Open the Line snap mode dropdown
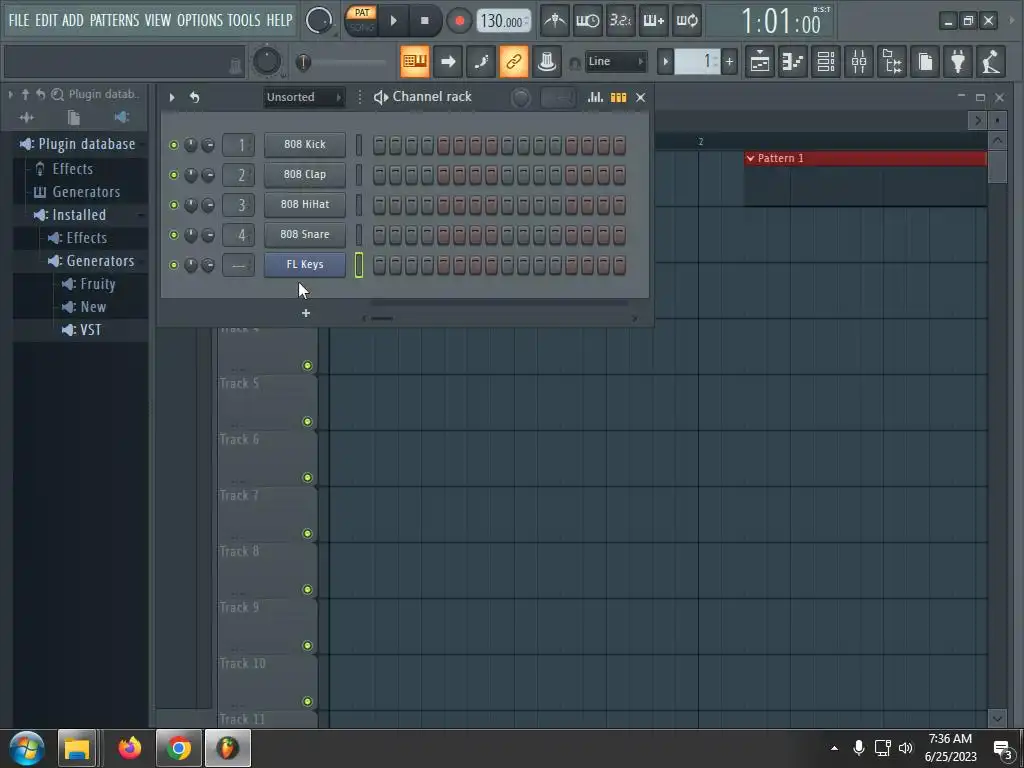This screenshot has height=768, width=1024. (x=615, y=61)
